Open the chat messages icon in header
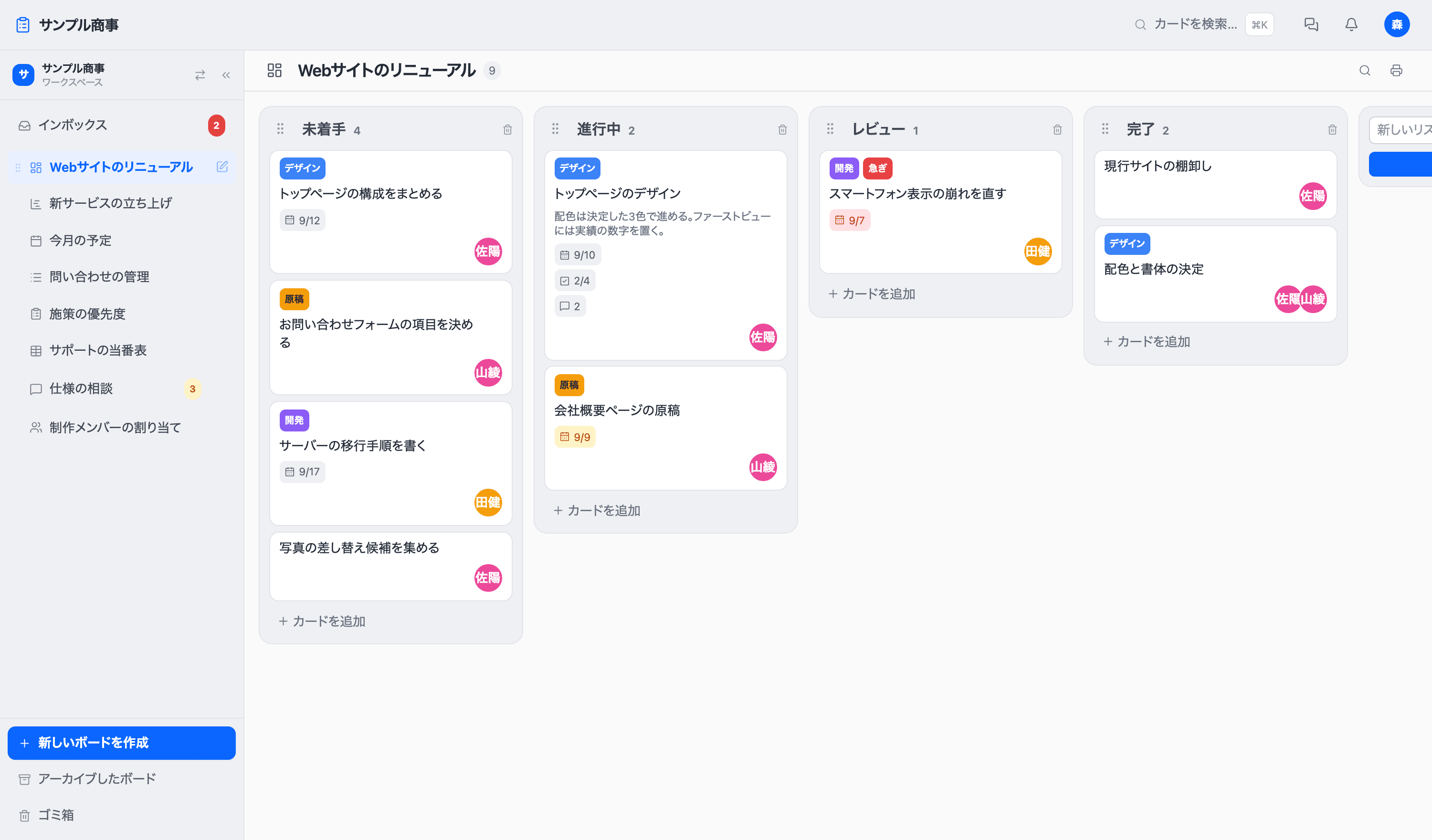The image size is (1432, 840). (1311, 24)
